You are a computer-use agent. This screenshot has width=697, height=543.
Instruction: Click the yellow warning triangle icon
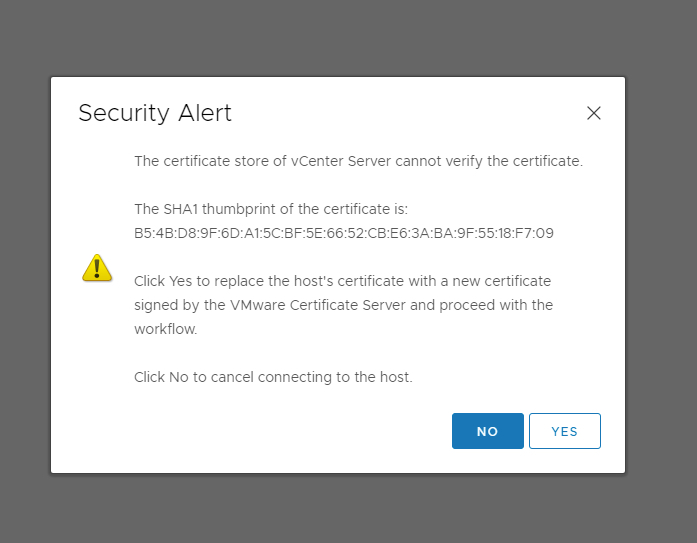tap(97, 268)
